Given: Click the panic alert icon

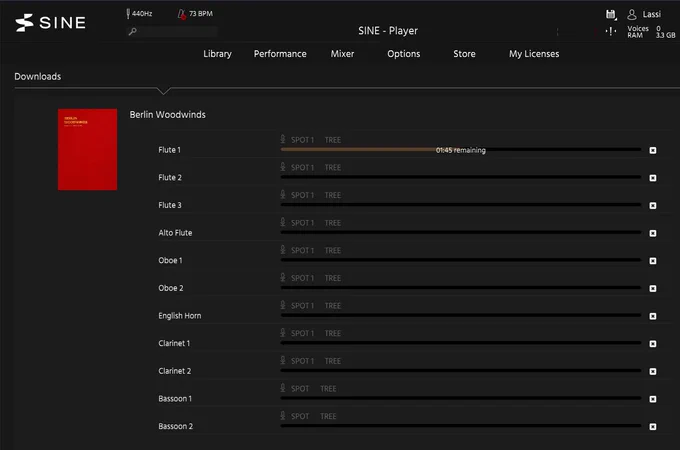Looking at the screenshot, I should pyautogui.click(x=611, y=31).
